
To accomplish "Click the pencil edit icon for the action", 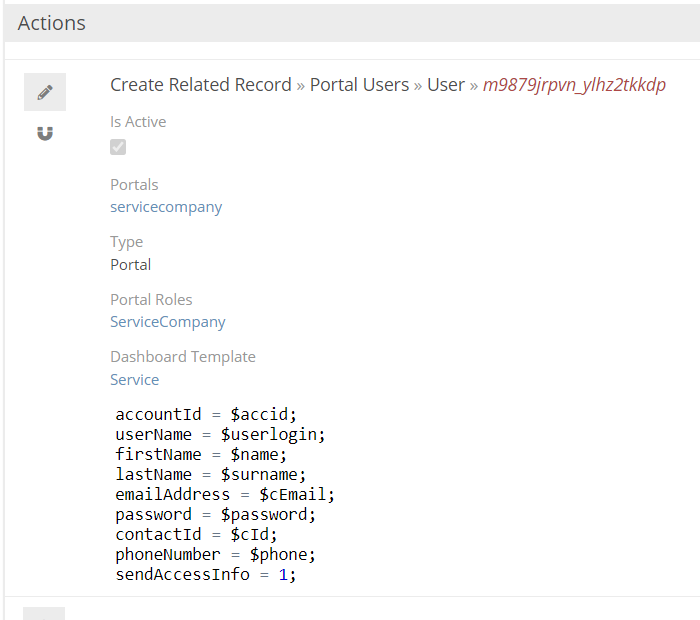I will [x=45, y=92].
